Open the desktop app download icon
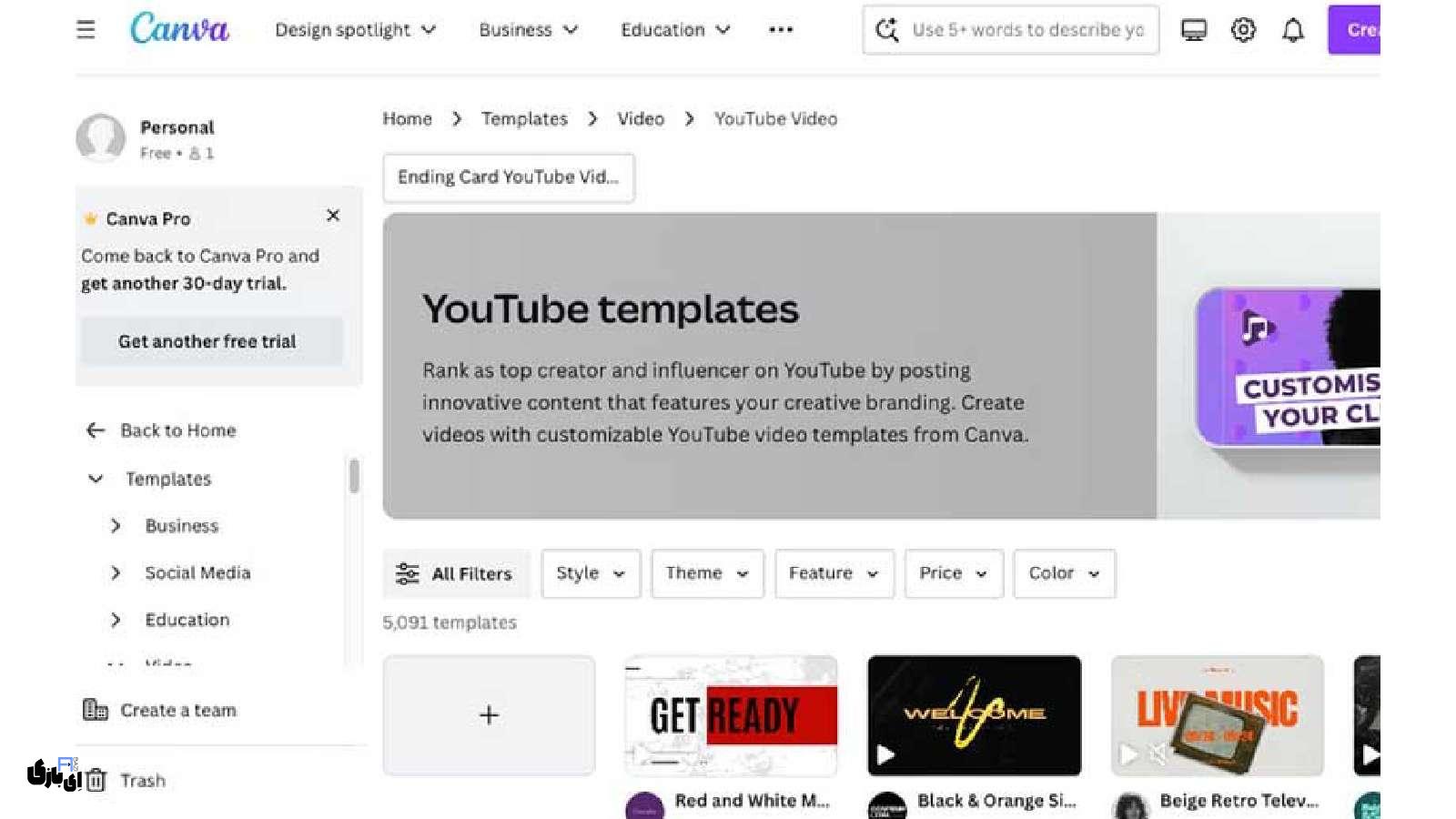The width and height of the screenshot is (1456, 819). click(1194, 30)
